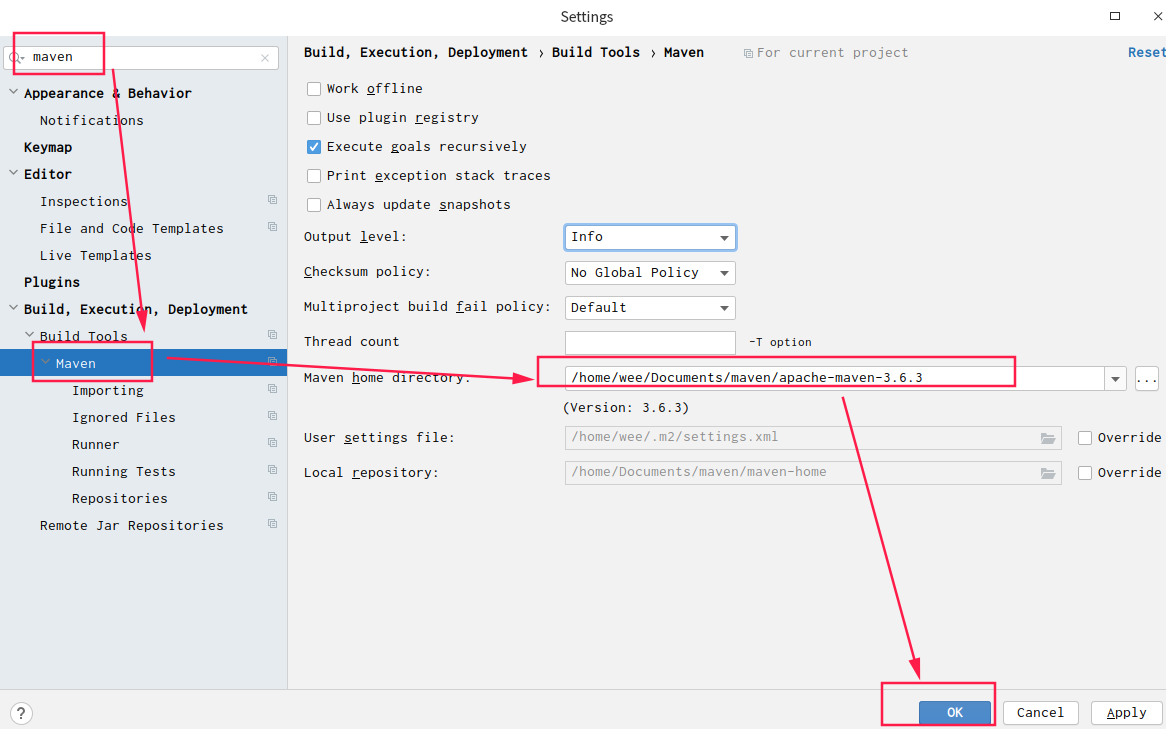Select Remote Jar Repositories item
The image size is (1166, 729).
[132, 525]
